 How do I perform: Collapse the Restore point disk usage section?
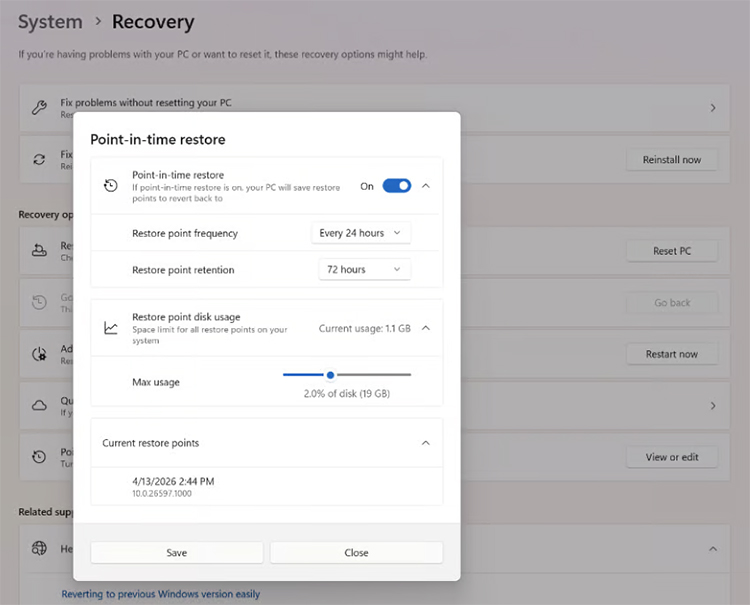tap(426, 328)
